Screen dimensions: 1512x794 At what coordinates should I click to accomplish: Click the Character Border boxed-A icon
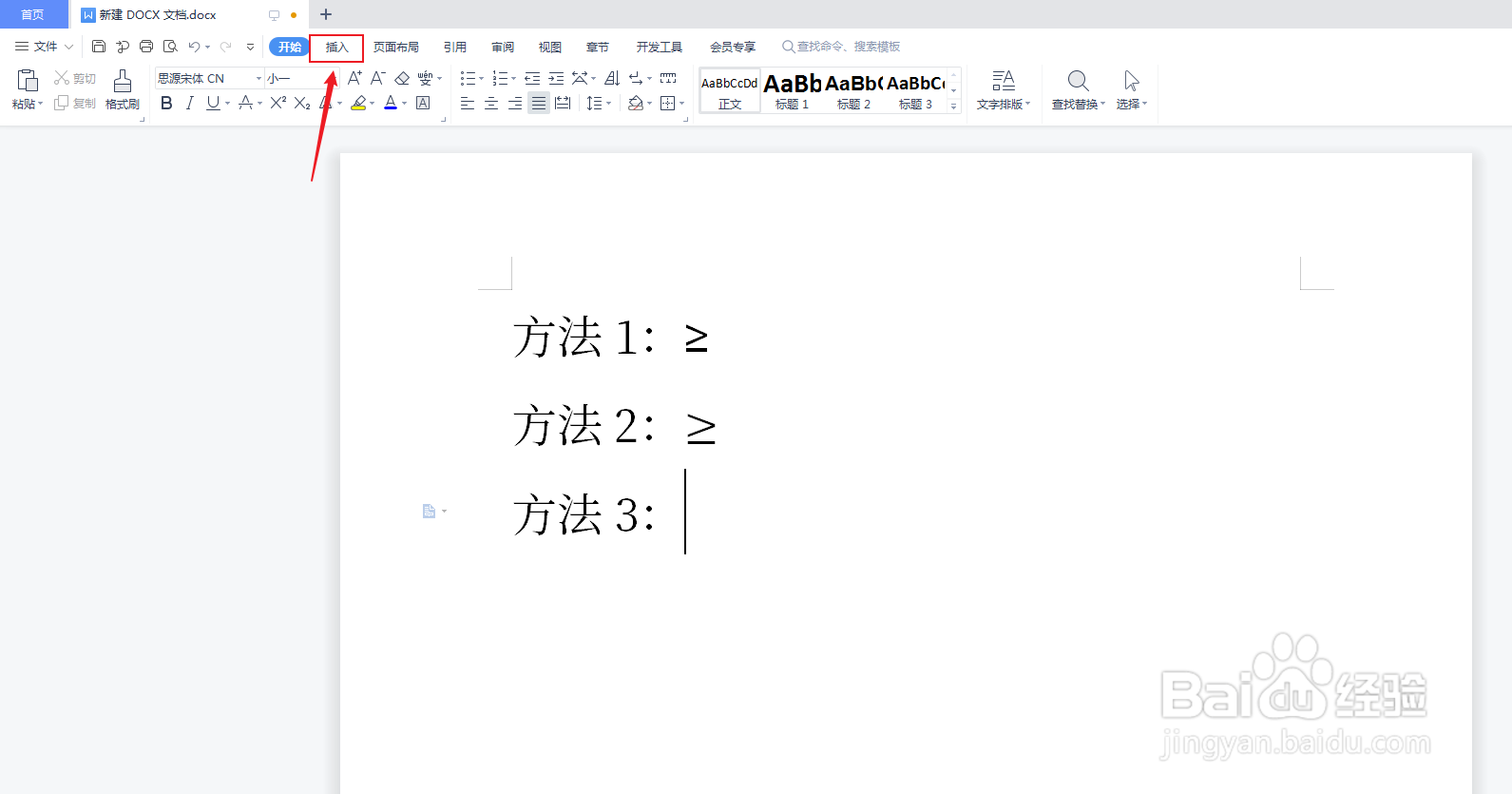coord(424,103)
